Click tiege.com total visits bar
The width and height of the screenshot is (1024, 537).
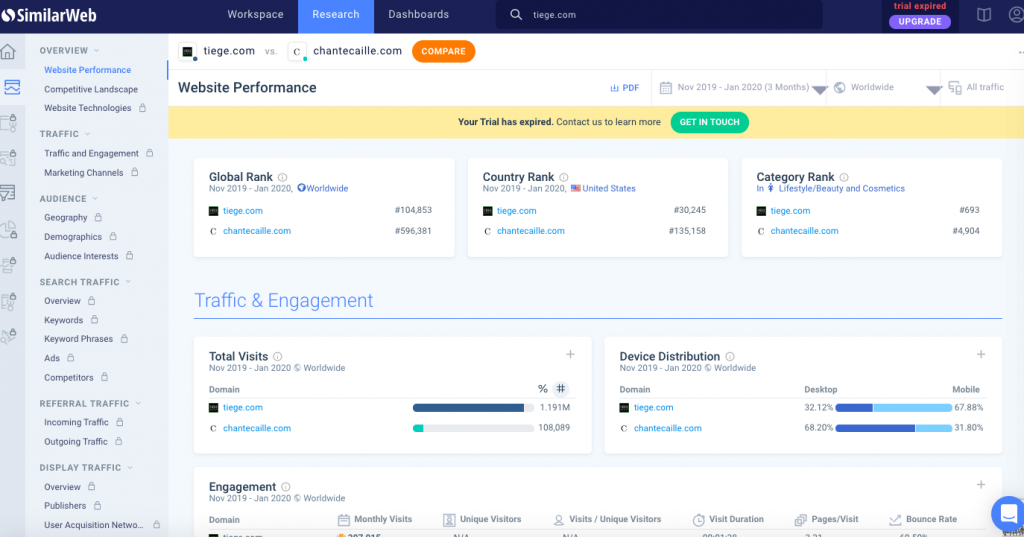pos(473,408)
